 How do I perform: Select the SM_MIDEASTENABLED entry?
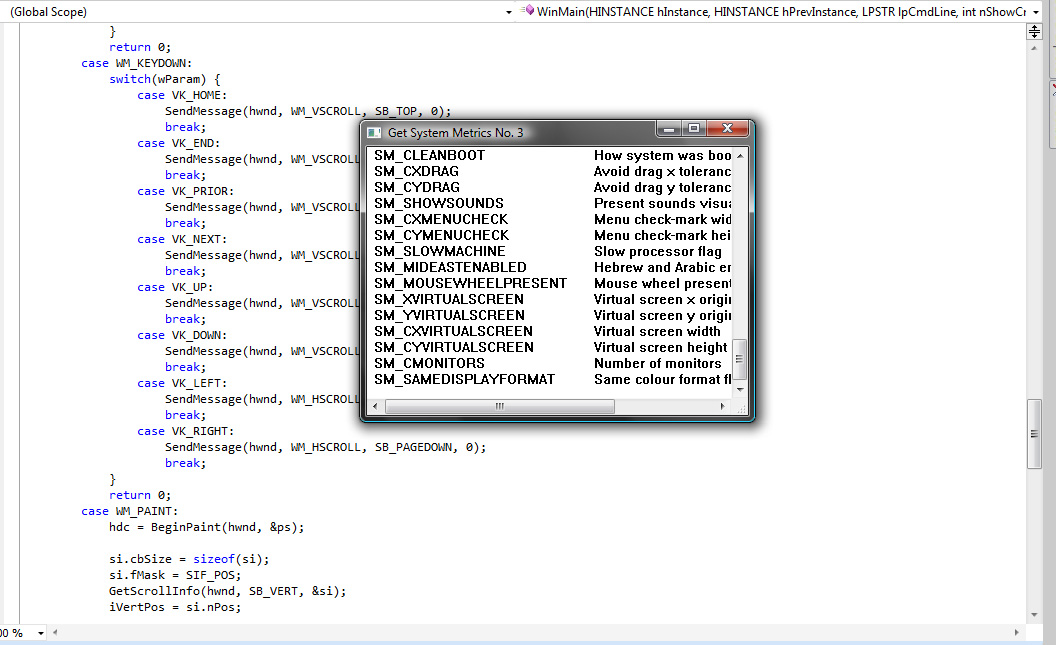450,267
